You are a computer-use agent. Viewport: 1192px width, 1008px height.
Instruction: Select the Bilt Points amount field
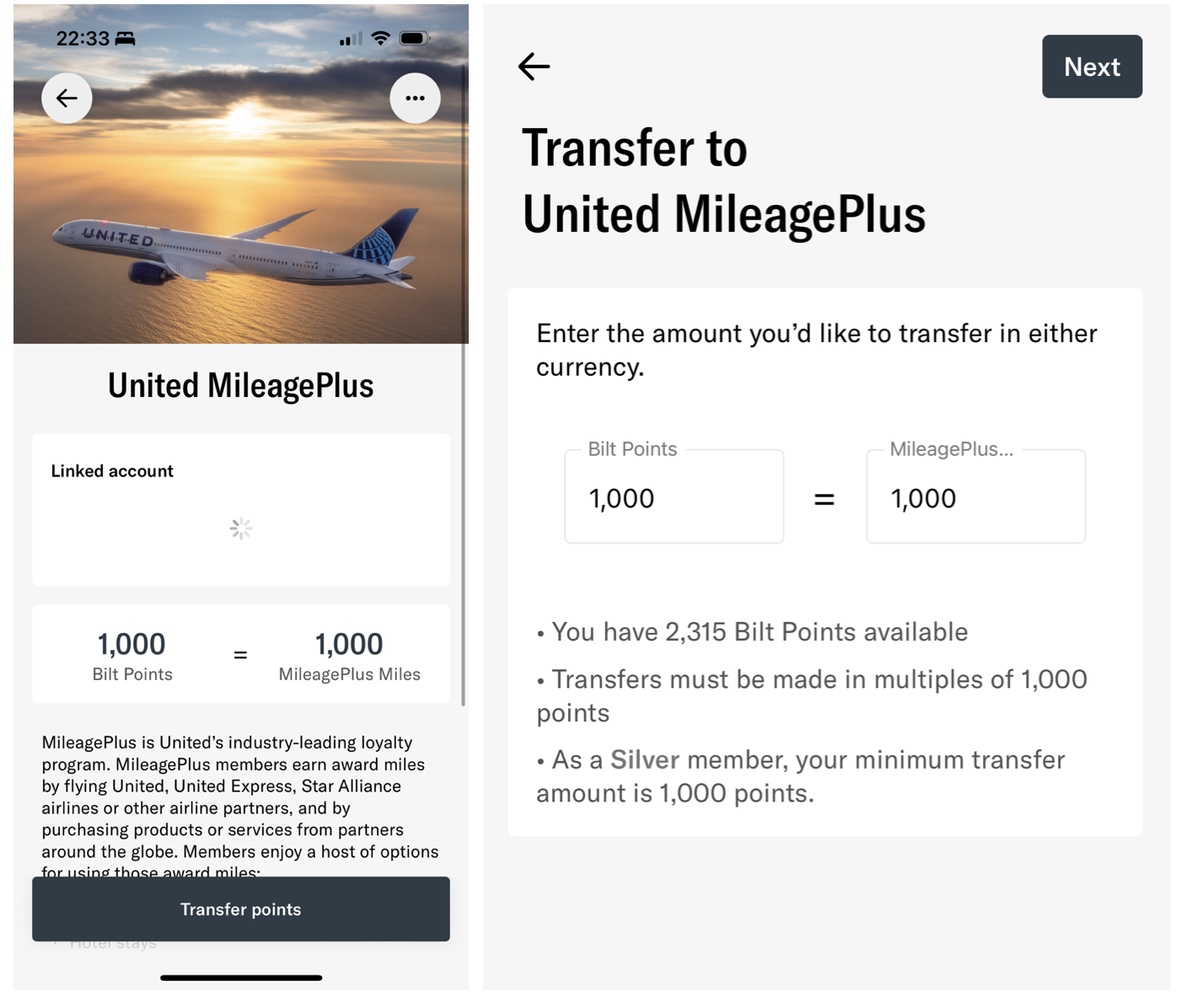674,497
